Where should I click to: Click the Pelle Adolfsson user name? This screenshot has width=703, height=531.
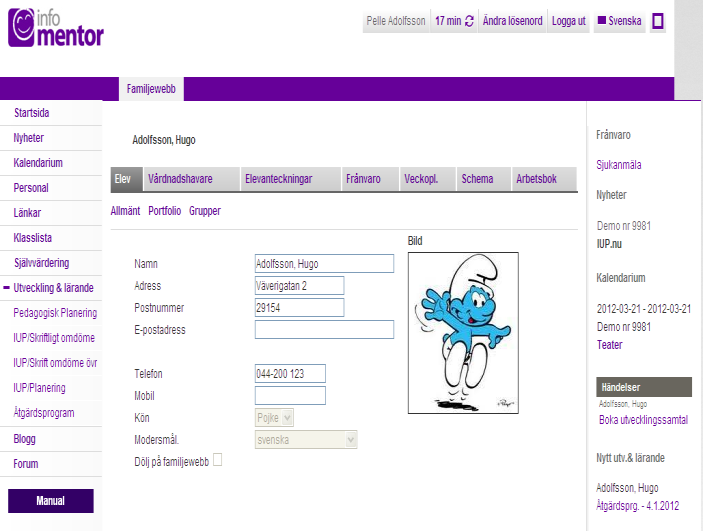(396, 21)
